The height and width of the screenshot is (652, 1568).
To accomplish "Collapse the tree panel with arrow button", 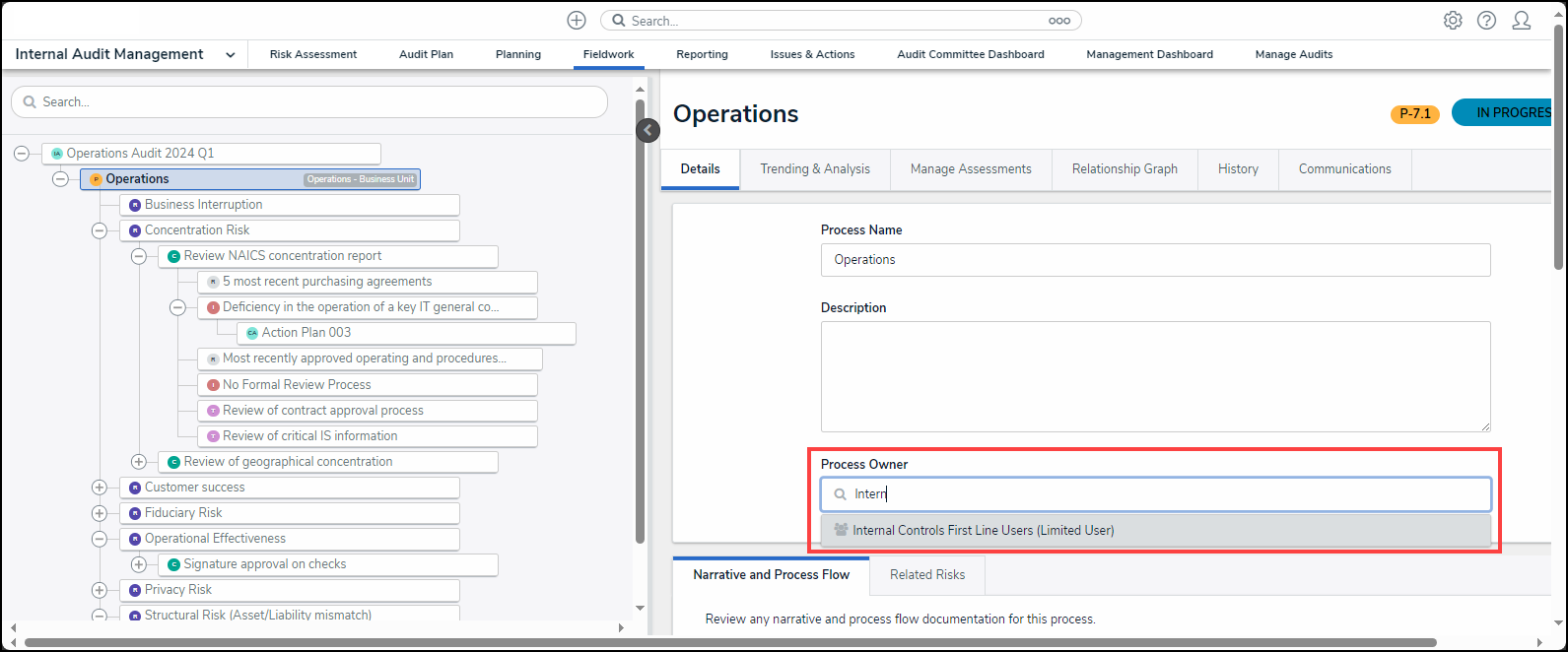I will click(x=648, y=130).
